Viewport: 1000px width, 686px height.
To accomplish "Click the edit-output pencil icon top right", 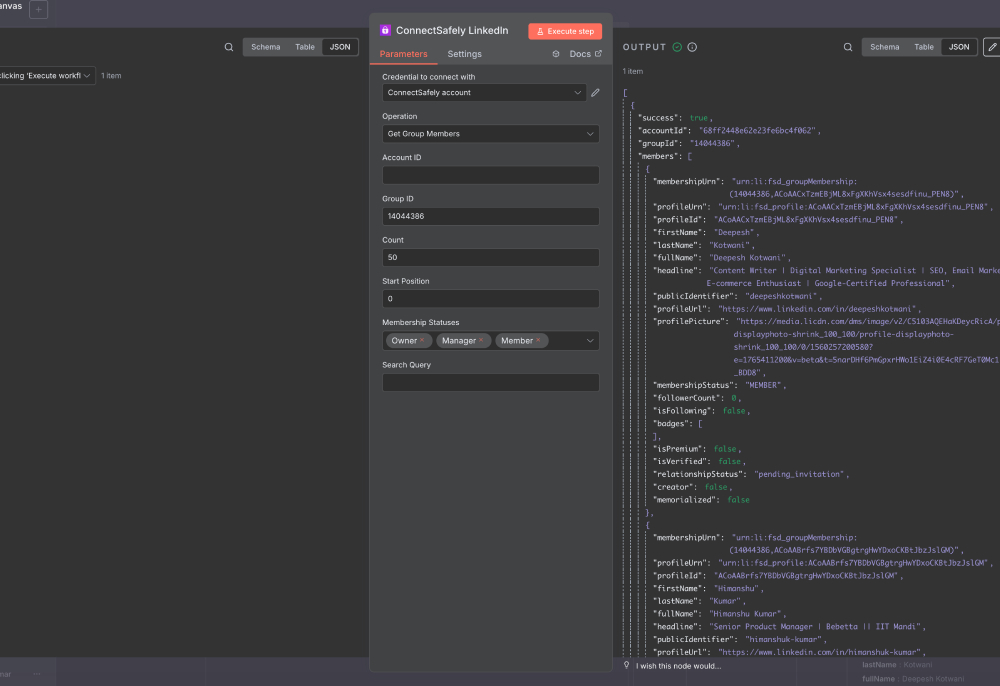I will 992,46.
